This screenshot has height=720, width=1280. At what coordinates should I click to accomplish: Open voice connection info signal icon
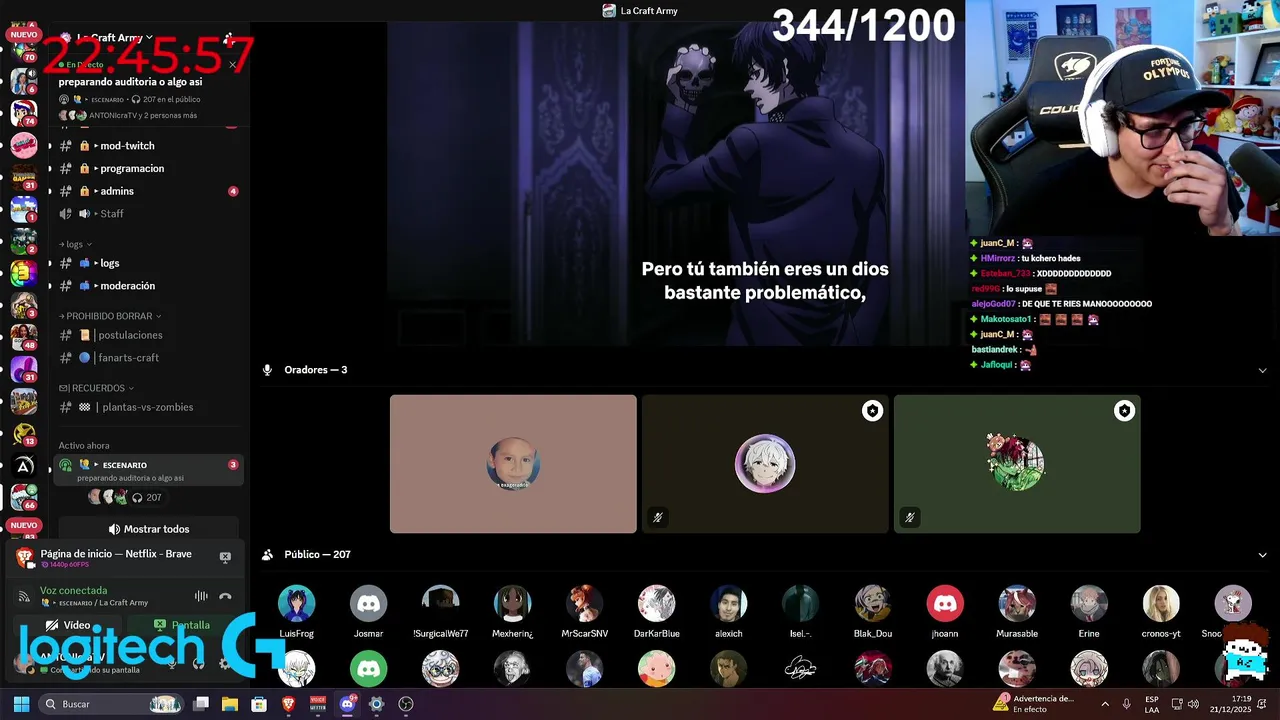[x=24, y=596]
